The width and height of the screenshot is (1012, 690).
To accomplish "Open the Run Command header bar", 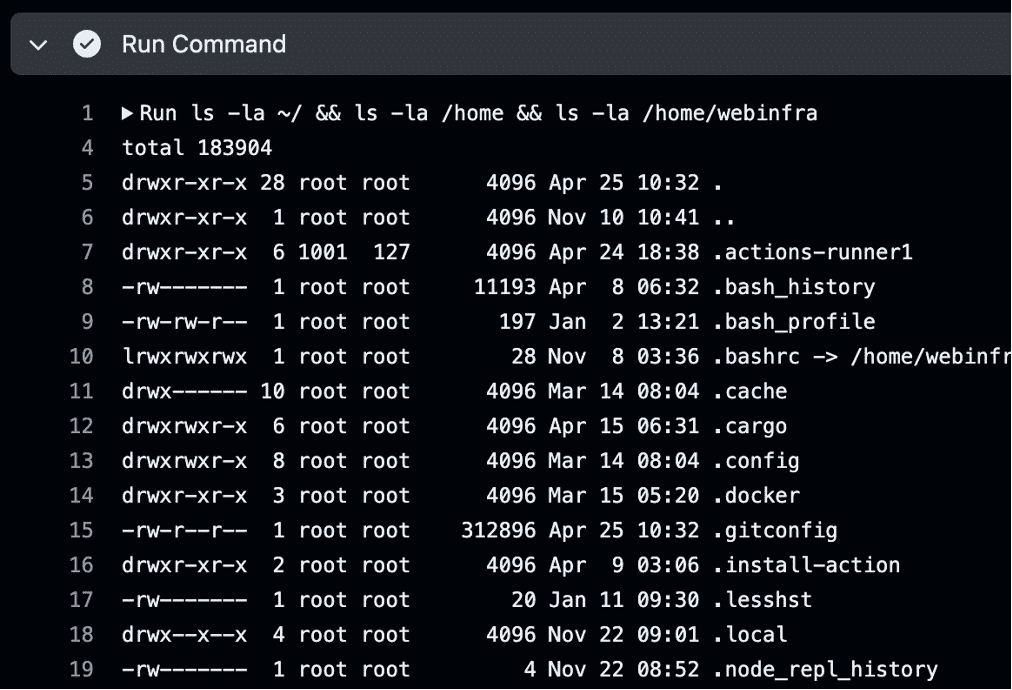I will (x=500, y=44).
